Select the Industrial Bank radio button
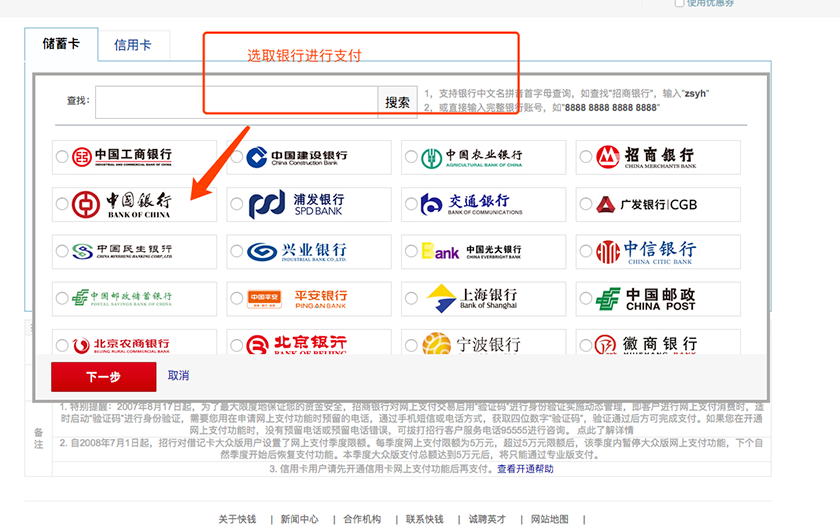 [236, 252]
